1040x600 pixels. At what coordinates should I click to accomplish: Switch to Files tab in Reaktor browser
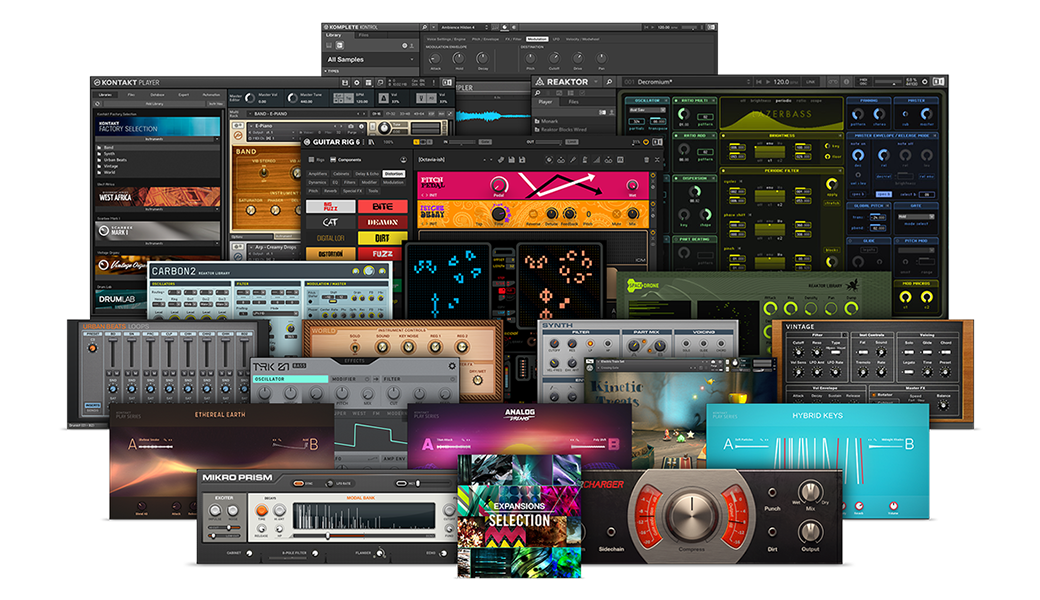pos(574,102)
